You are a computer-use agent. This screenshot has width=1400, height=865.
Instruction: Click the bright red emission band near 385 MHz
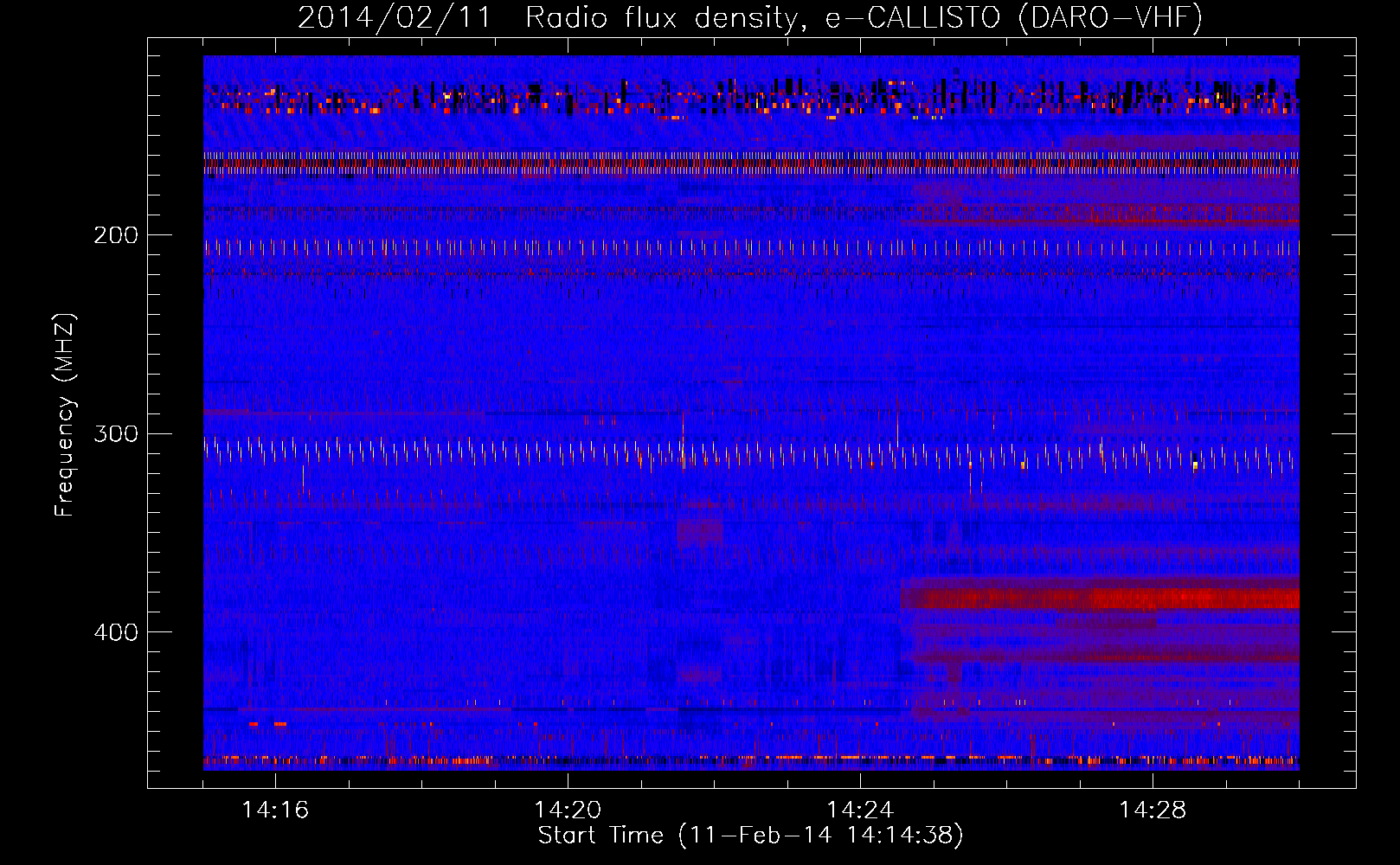pos(1100,597)
